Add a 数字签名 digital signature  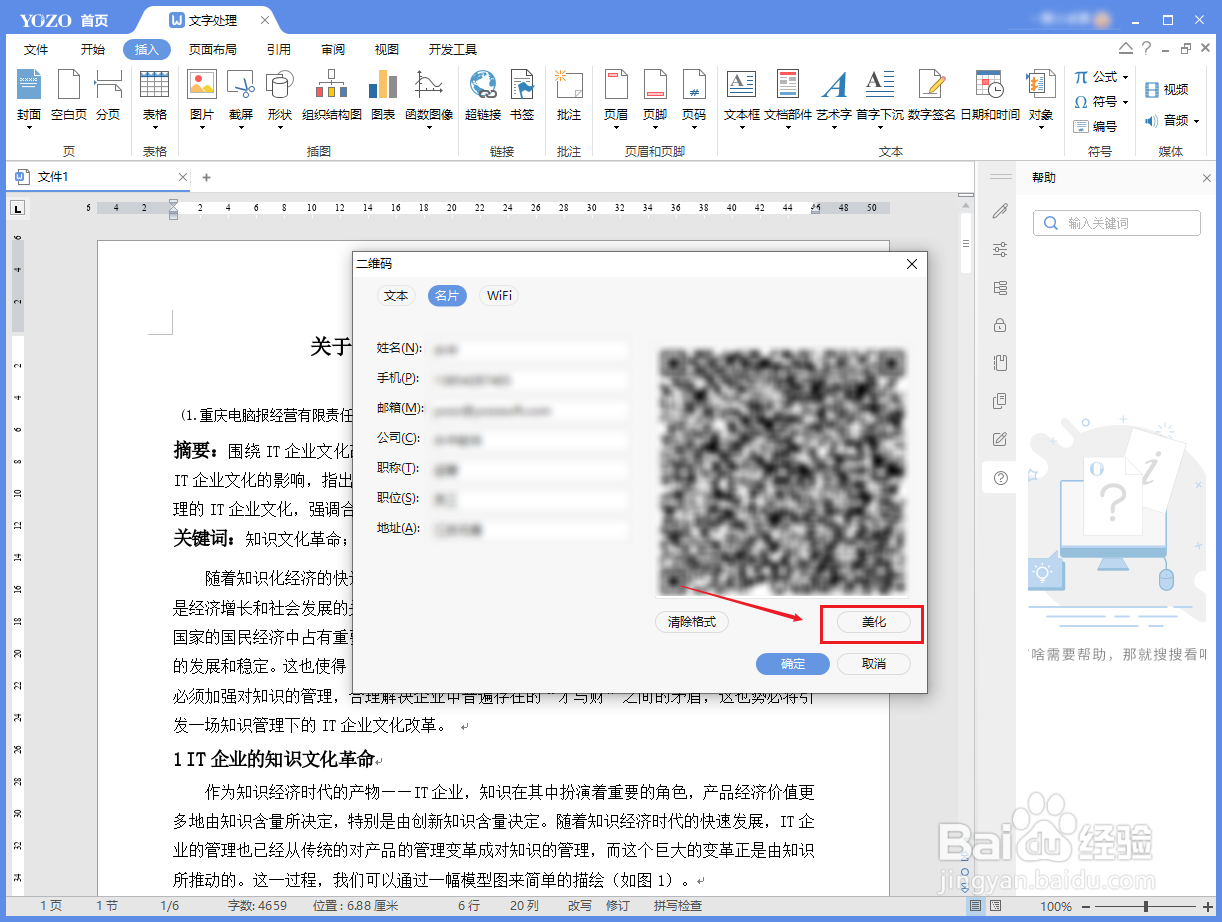coord(932,97)
